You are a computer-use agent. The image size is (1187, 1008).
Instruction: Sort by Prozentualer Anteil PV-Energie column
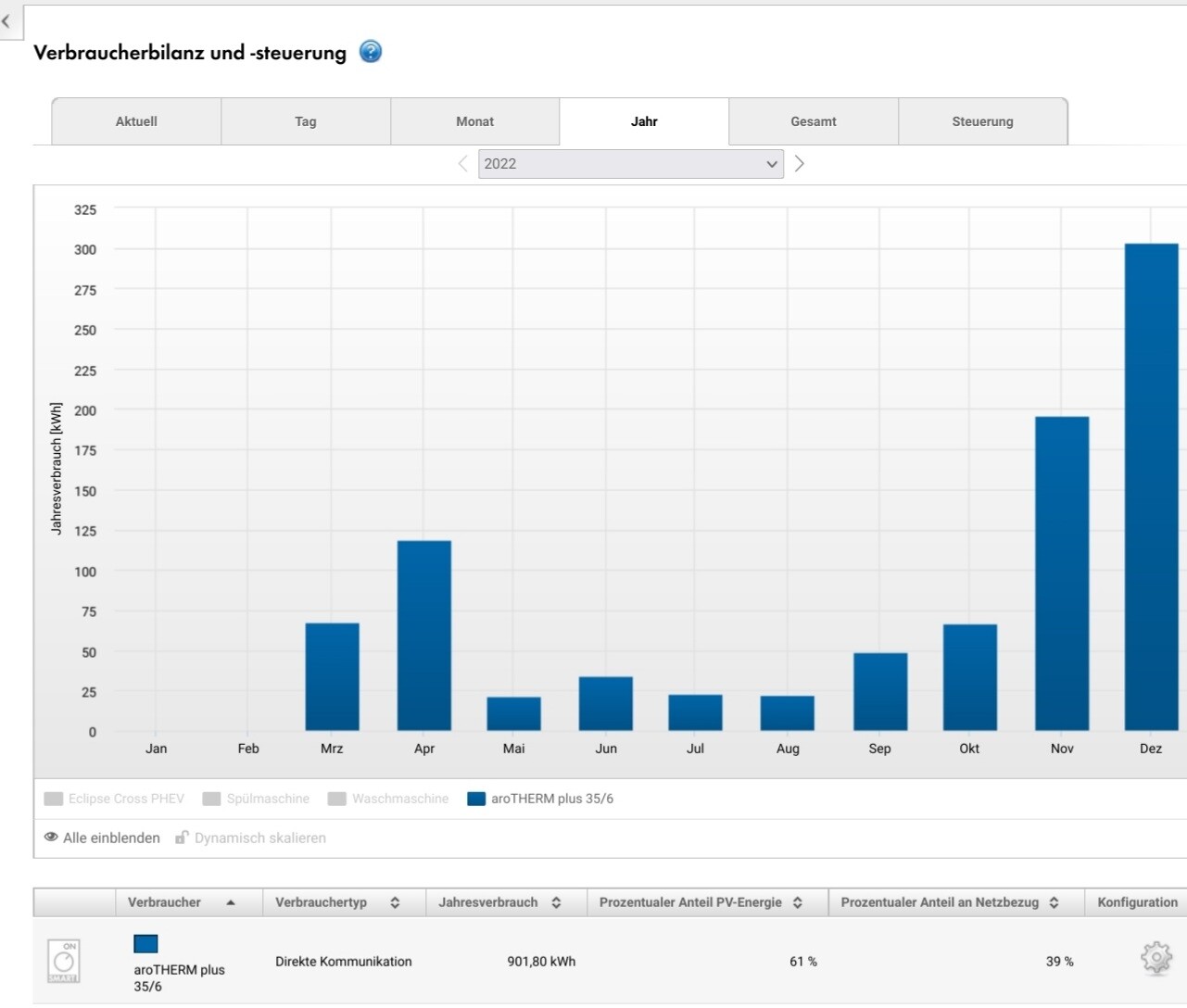pyautogui.click(x=701, y=902)
